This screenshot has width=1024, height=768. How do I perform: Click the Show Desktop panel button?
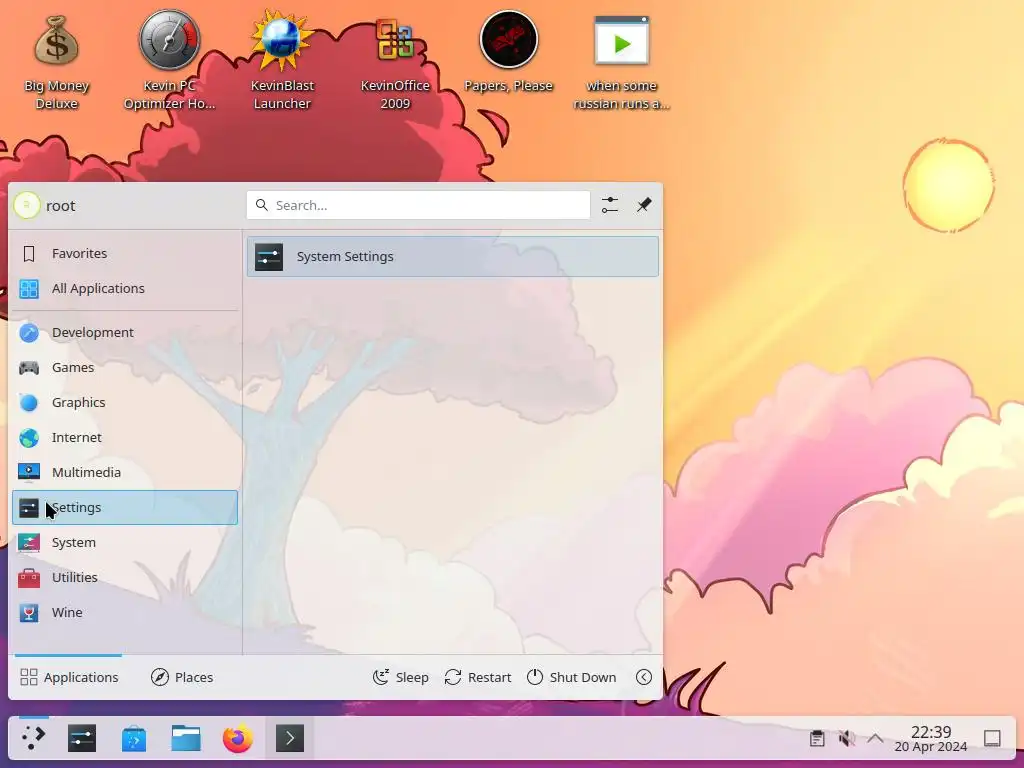tap(992, 739)
